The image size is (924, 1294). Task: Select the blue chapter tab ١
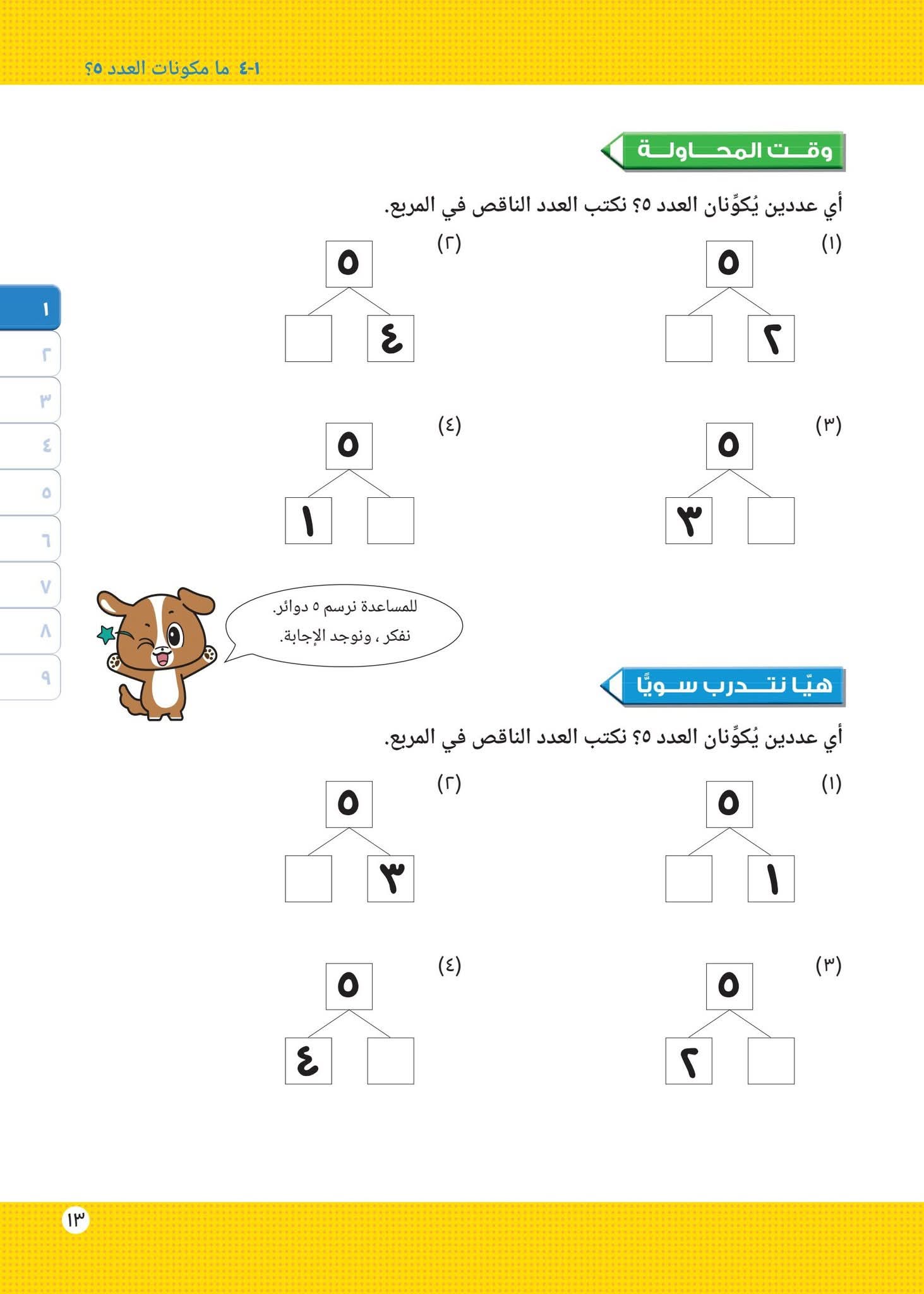click(x=30, y=308)
